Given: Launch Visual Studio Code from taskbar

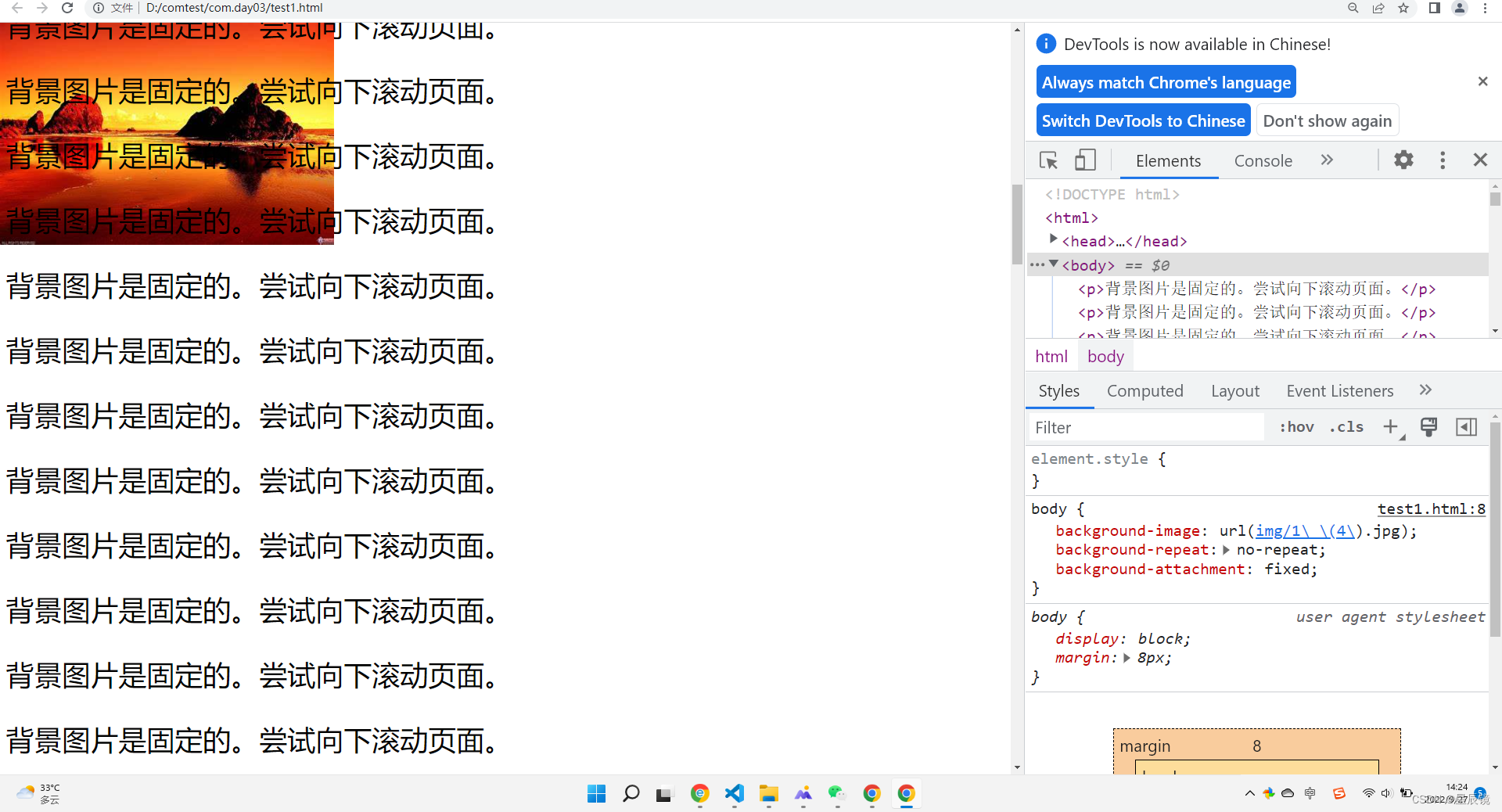Looking at the screenshot, I should (734, 794).
